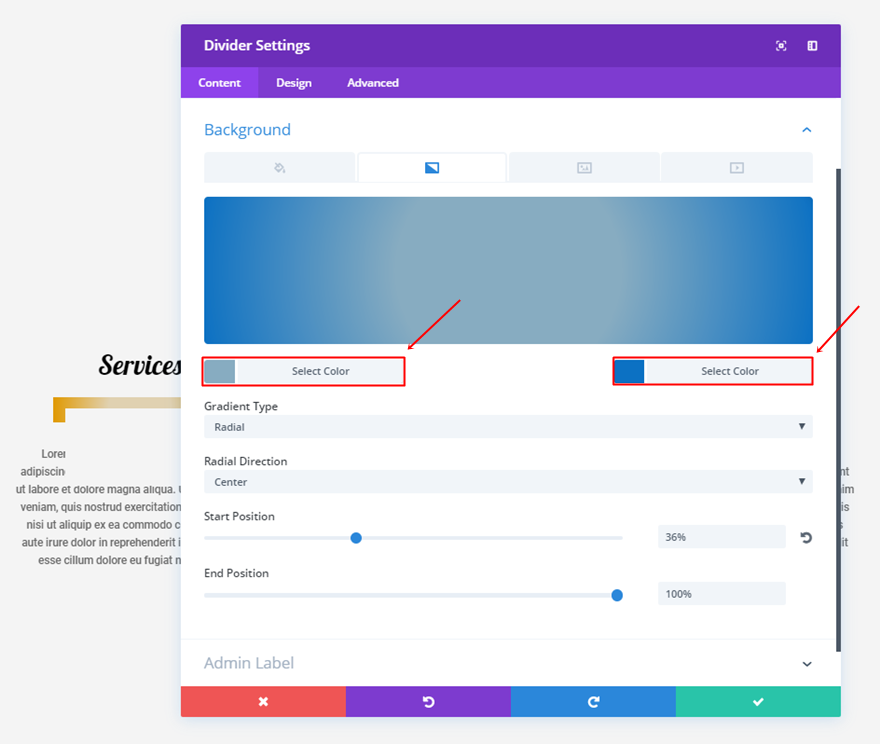Viewport: 880px width, 744px height.
Task: Expand the Admin Label section
Action: click(x=806, y=664)
